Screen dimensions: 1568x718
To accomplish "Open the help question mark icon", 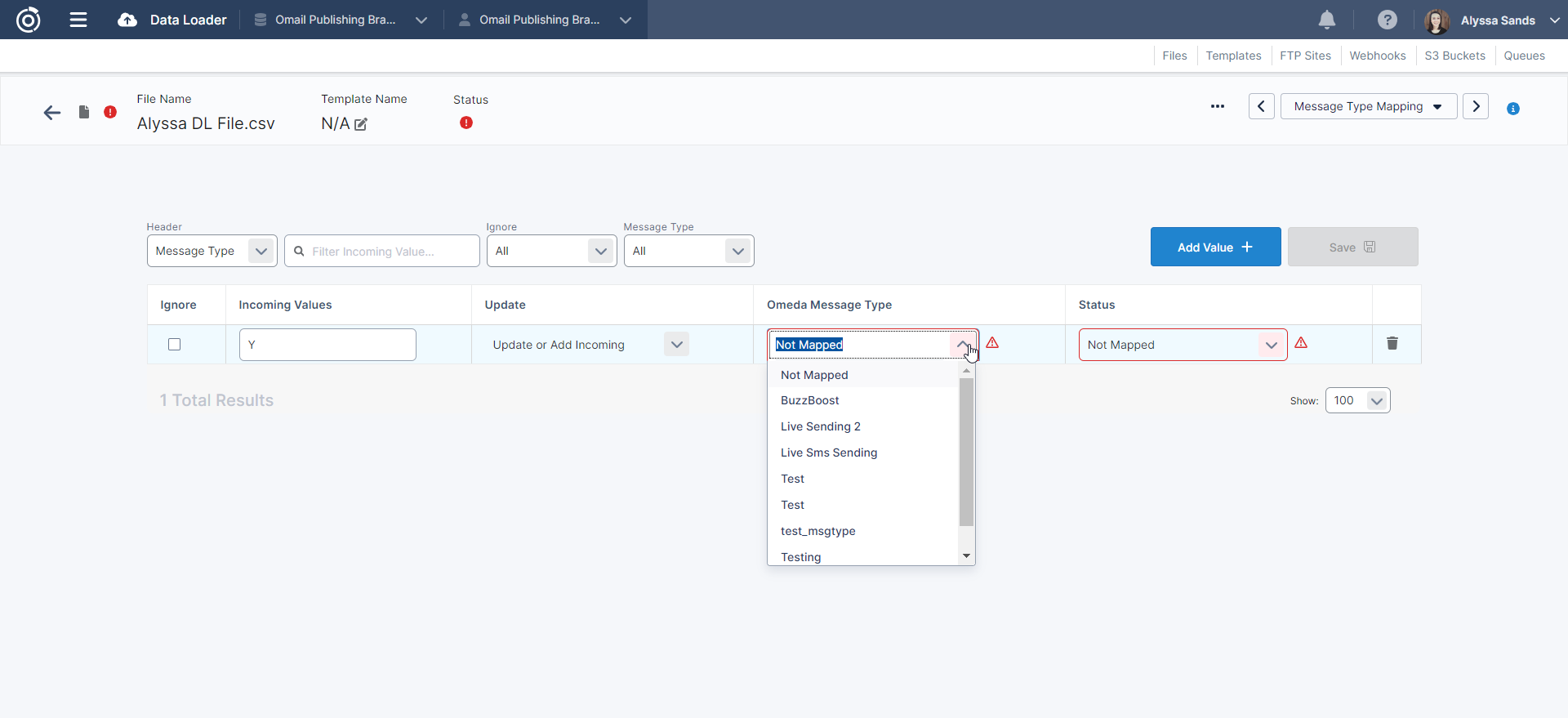I will pyautogui.click(x=1387, y=20).
